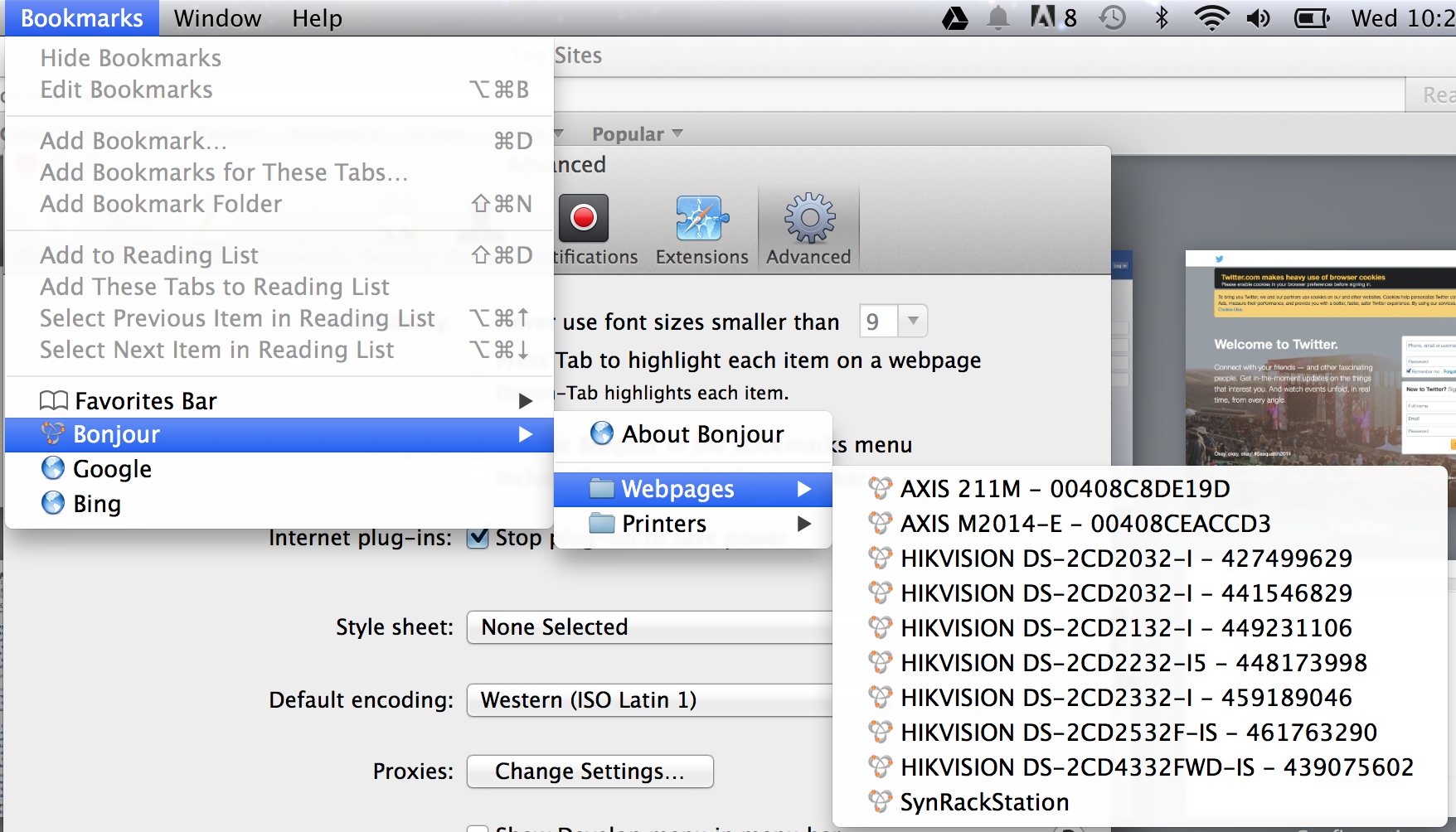This screenshot has height=832, width=1456.
Task: Open the Advanced gear preferences pane
Action: click(808, 230)
